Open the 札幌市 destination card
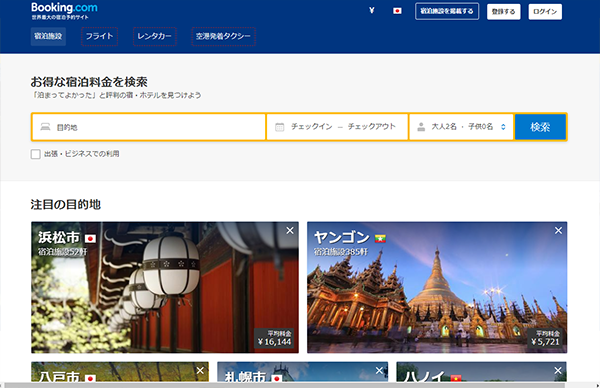This screenshot has height=388, width=600. tap(303, 372)
